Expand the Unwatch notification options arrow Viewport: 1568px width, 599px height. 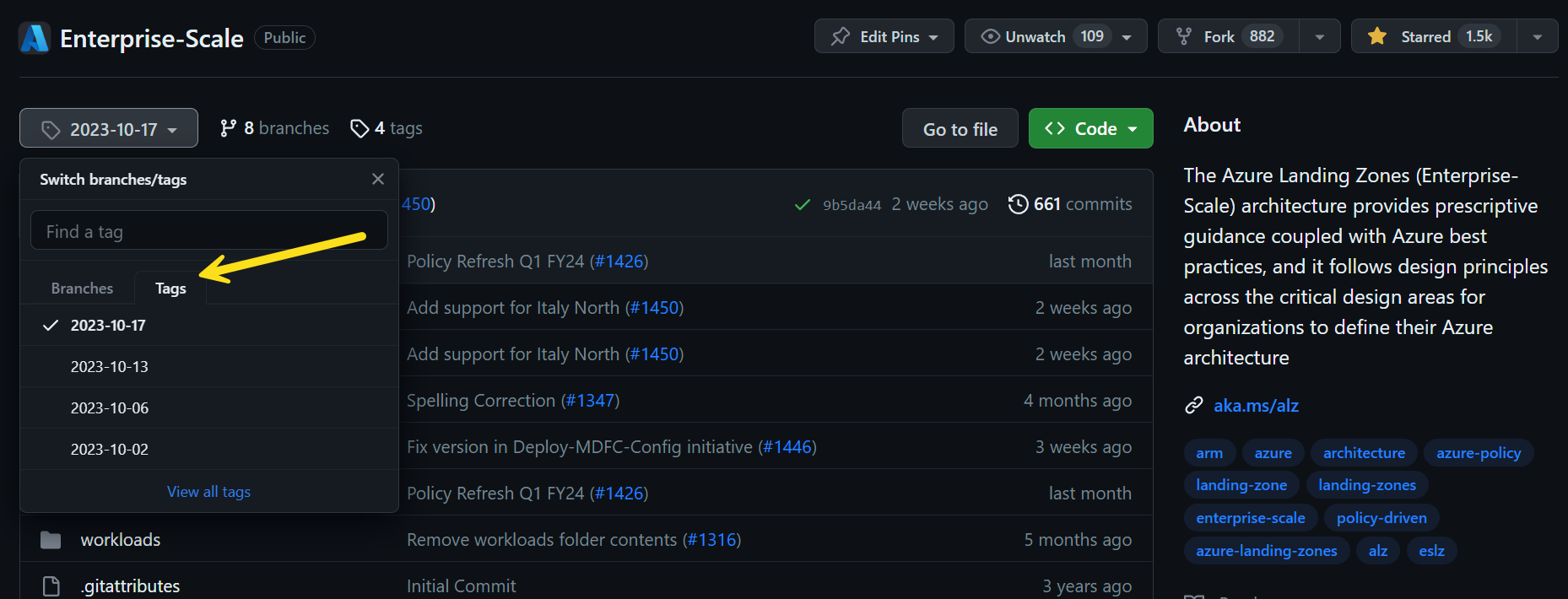tap(1127, 37)
